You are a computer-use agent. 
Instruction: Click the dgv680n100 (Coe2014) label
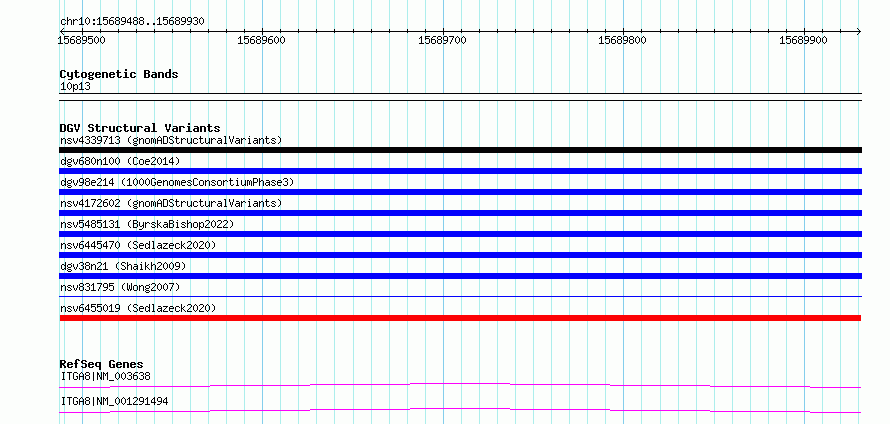point(120,161)
